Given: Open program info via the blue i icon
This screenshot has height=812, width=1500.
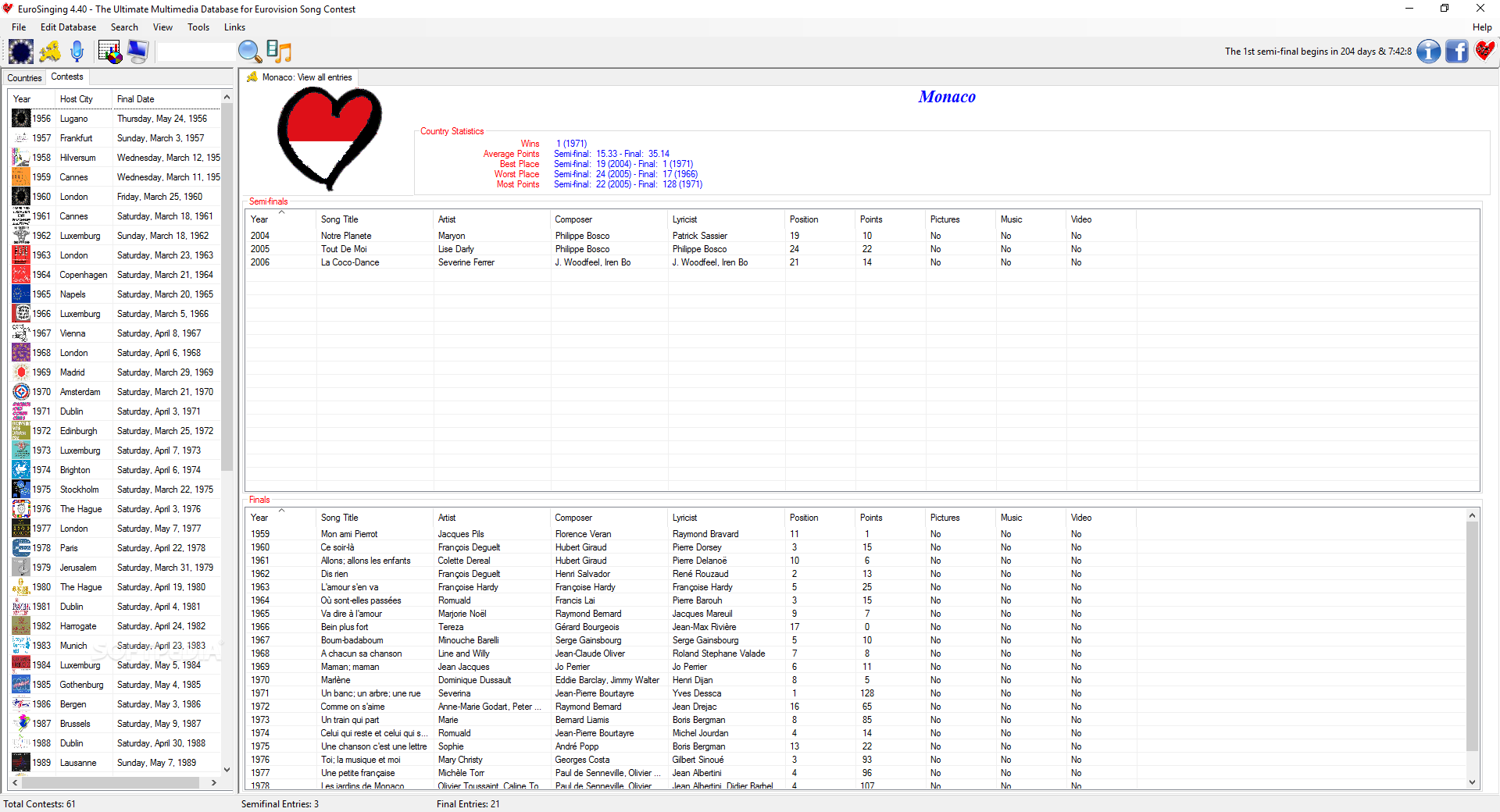Looking at the screenshot, I should point(1429,52).
